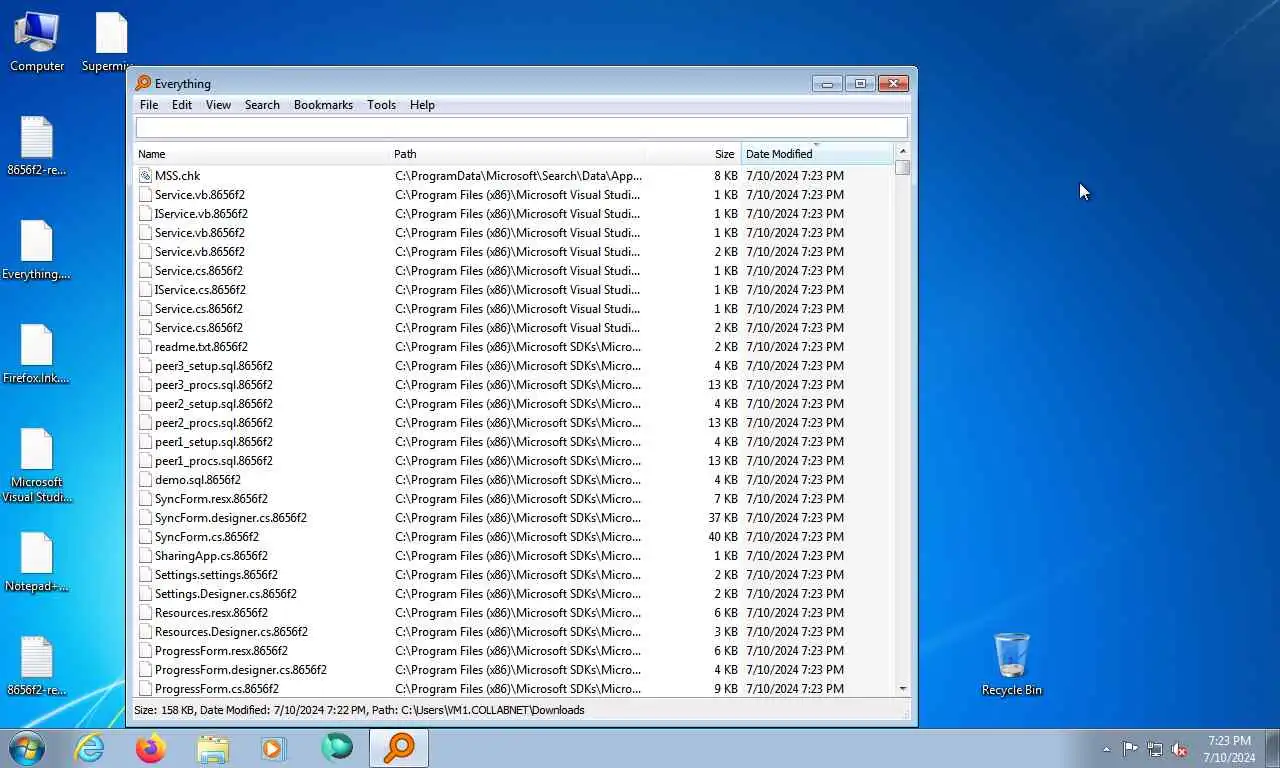Screen dimensions: 1280x768
Task: Select peer2_setup.sql.8656f2 row
Action: pyautogui.click(x=514, y=403)
